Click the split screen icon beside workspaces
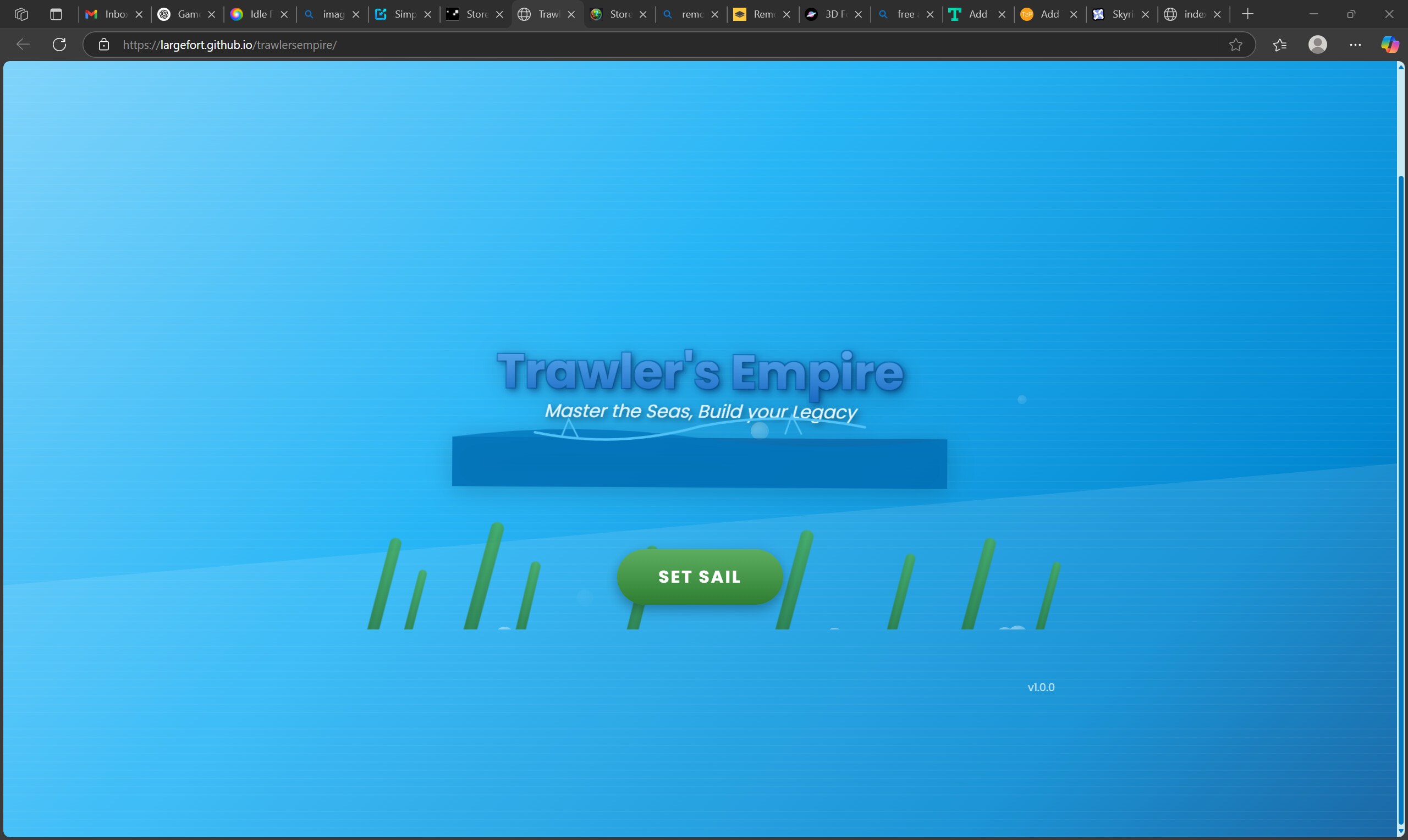Viewport: 1408px width, 840px height. pos(56,14)
